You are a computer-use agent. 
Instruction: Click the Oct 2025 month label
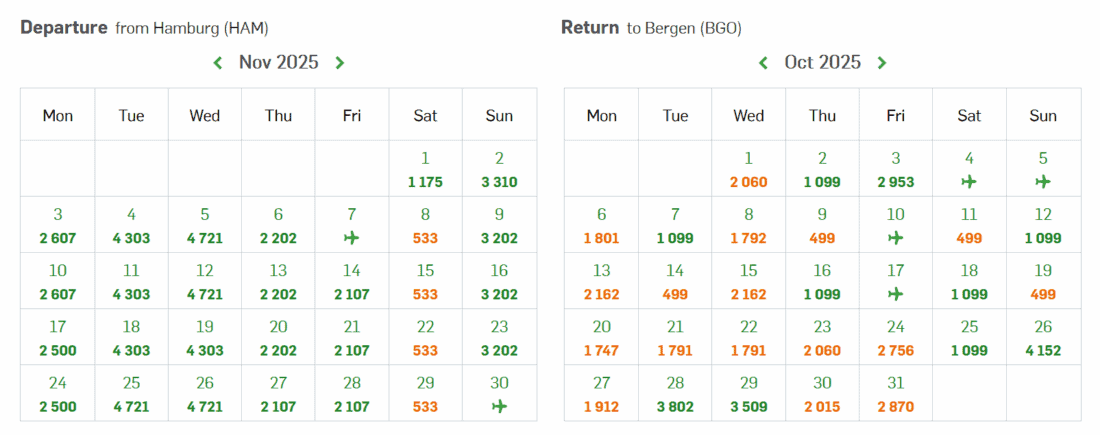tap(822, 63)
